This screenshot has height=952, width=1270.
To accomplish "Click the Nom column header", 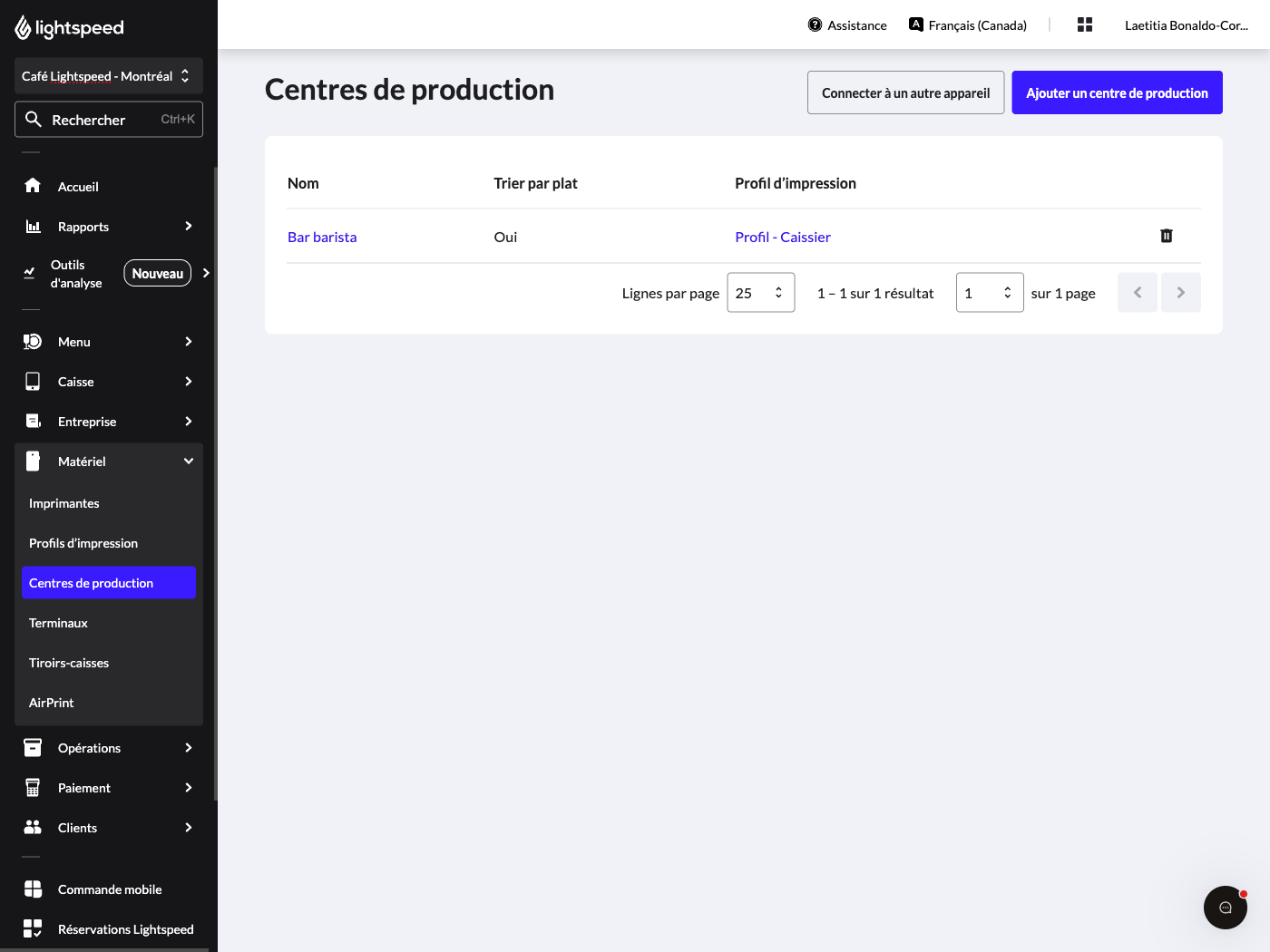I will (x=303, y=183).
